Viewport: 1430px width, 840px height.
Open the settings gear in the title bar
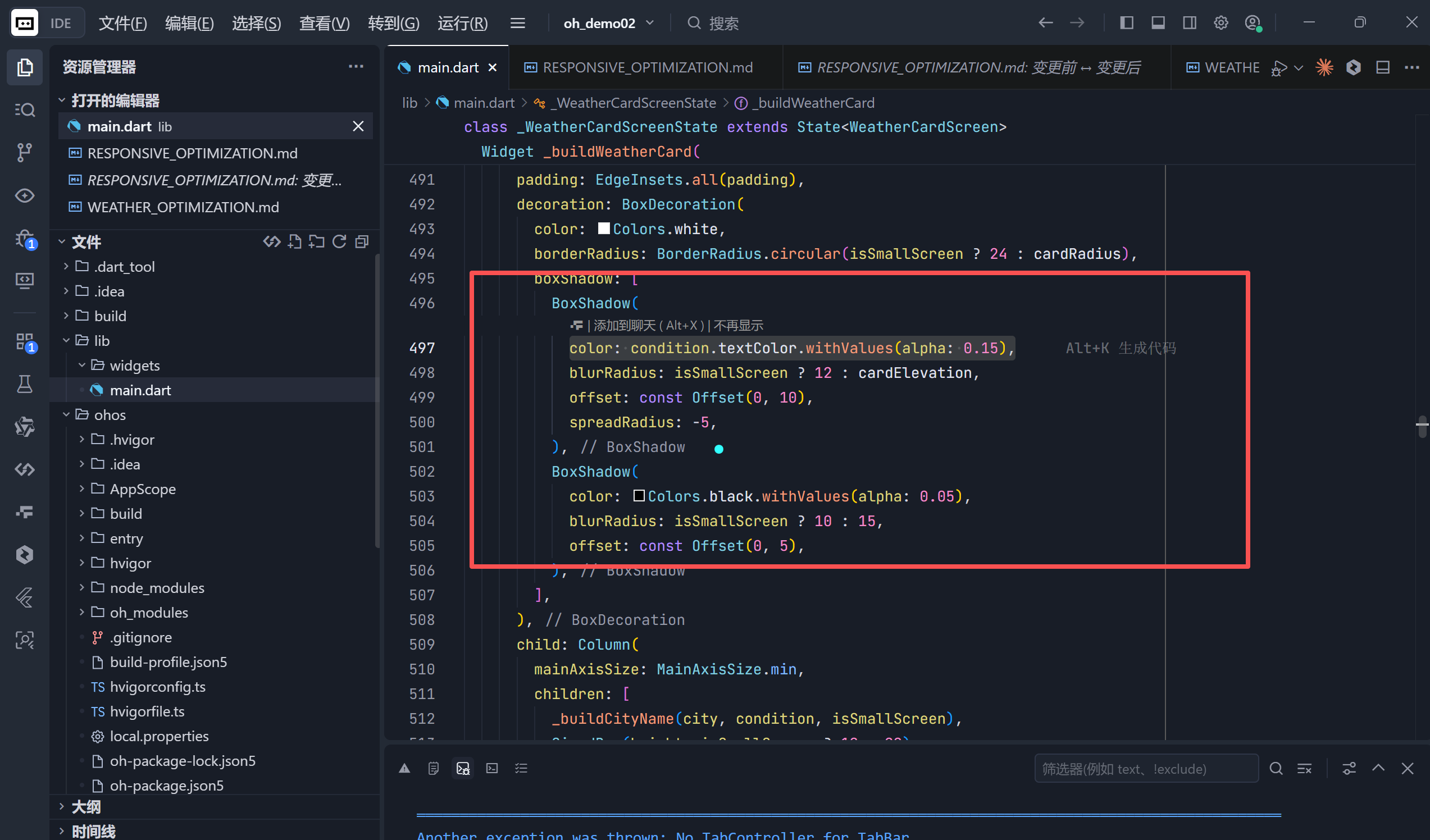pos(1220,22)
